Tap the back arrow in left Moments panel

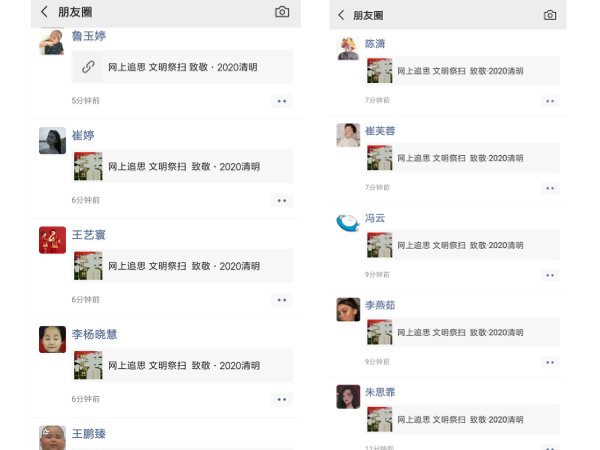(45, 12)
